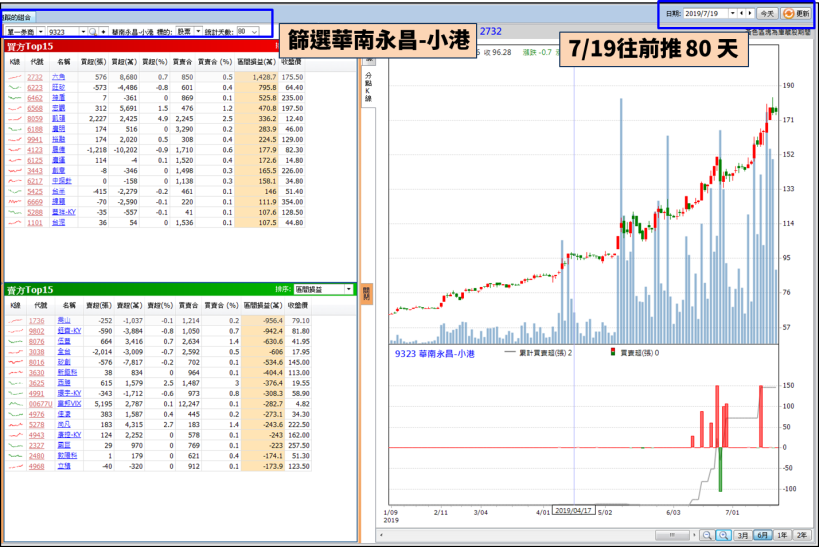Viewport: 819px width, 547px height.
Task: Open the 標的 股票 dropdown
Action: (x=198, y=31)
